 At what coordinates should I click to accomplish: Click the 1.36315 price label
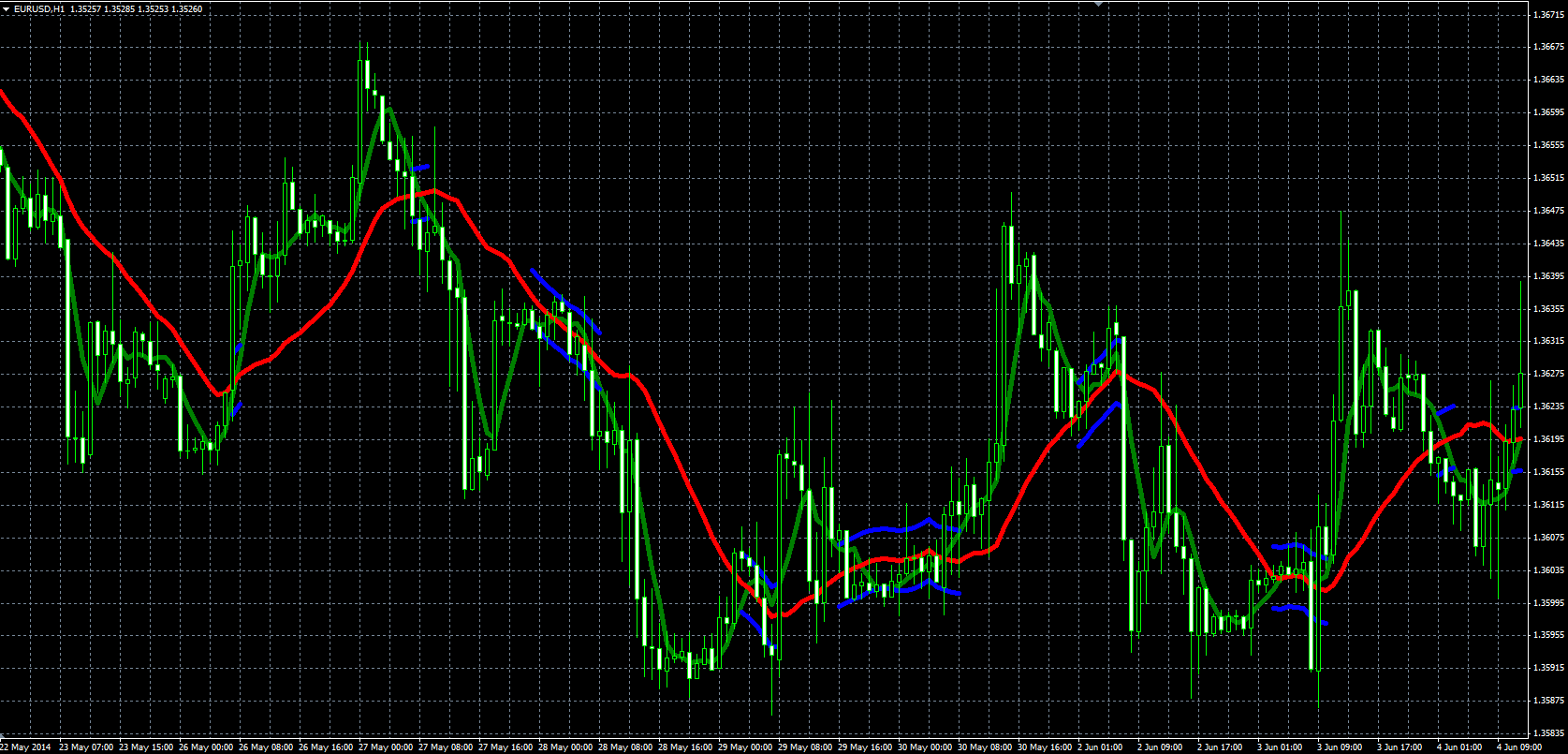tap(1548, 342)
